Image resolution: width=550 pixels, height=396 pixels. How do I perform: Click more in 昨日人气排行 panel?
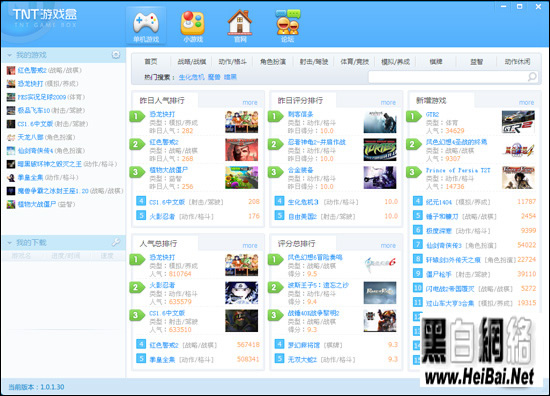[250, 102]
